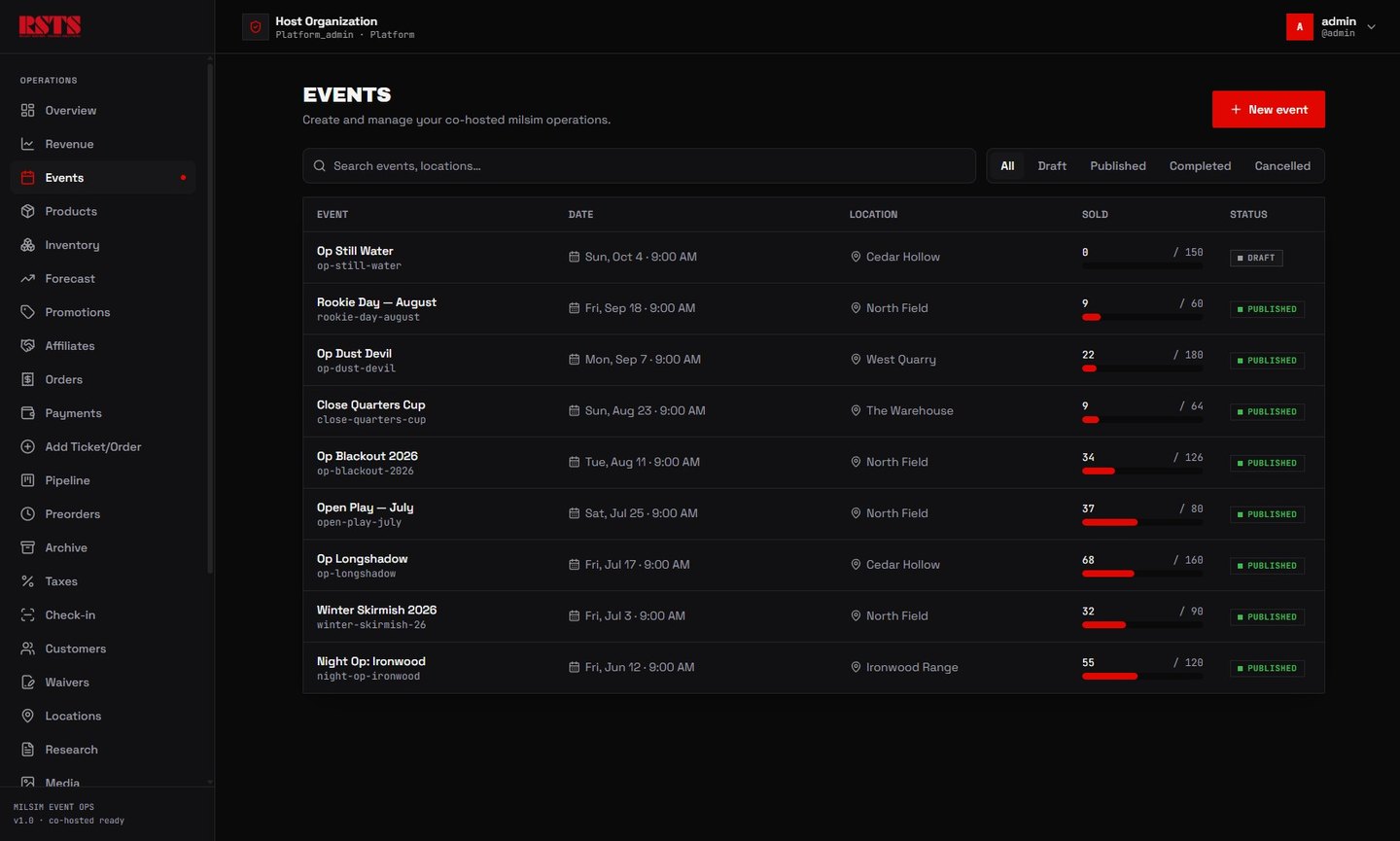Sort by the LOCATION column header
This screenshot has height=841, width=1400.
(x=873, y=215)
